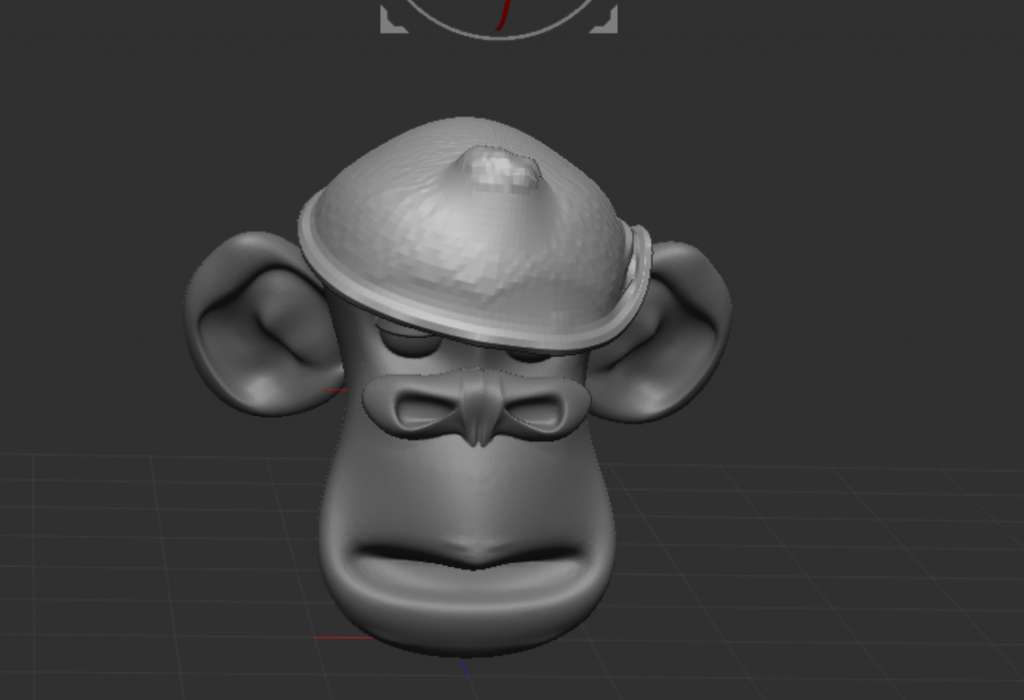This screenshot has height=700, width=1024.
Task: Select the bump on top of hat
Action: [503, 169]
